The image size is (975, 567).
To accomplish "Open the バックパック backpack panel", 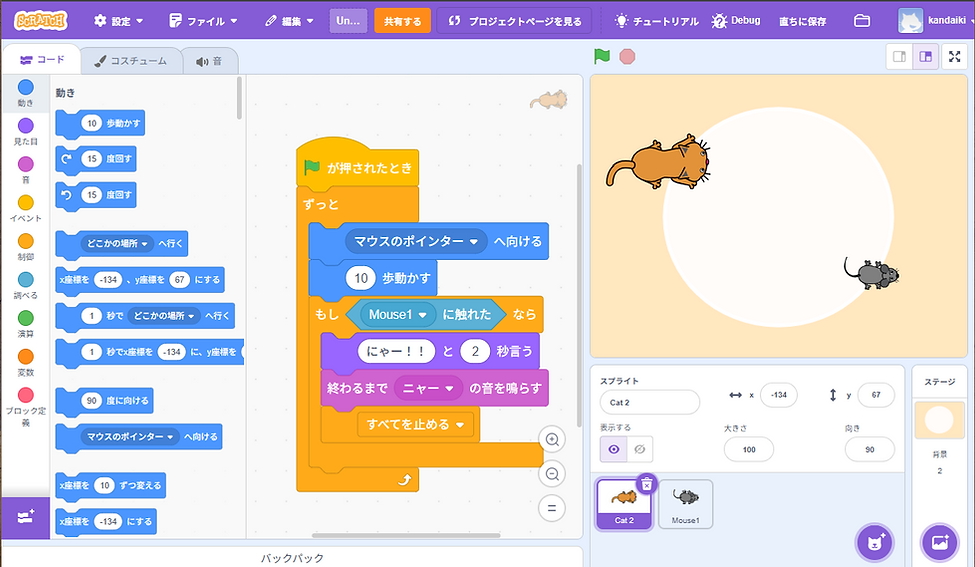I will click(x=292, y=558).
